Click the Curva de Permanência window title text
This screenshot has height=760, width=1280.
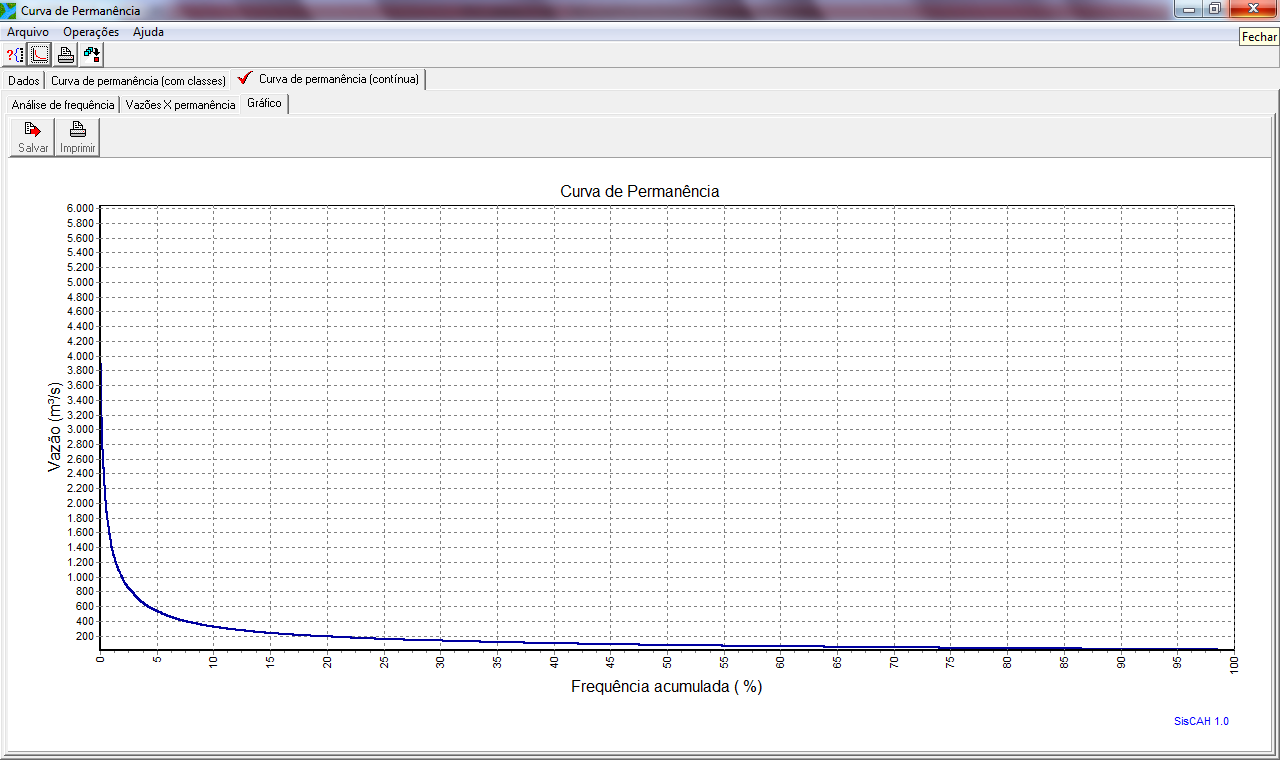coord(80,9)
